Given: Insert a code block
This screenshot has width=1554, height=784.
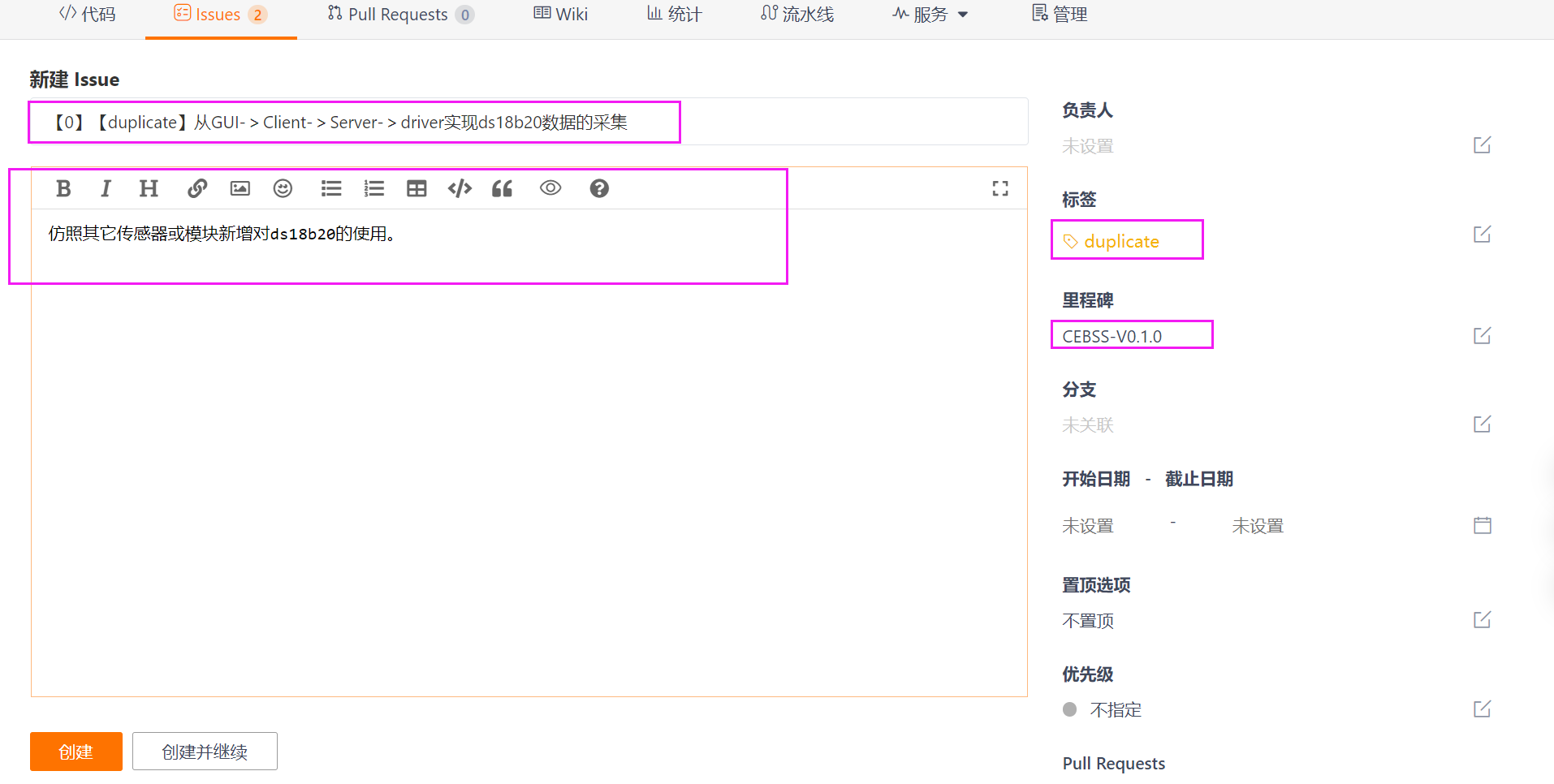Looking at the screenshot, I should point(460,188).
